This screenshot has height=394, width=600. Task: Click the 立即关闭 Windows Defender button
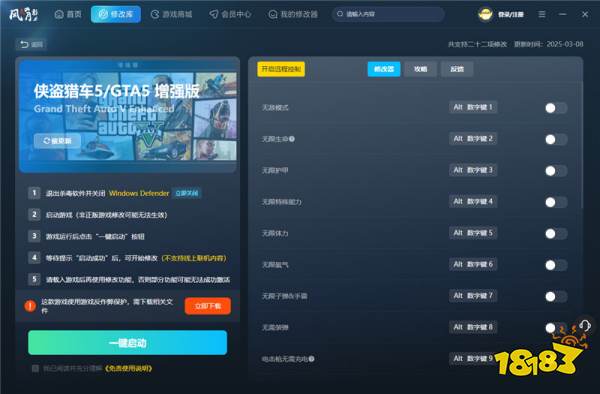186,193
